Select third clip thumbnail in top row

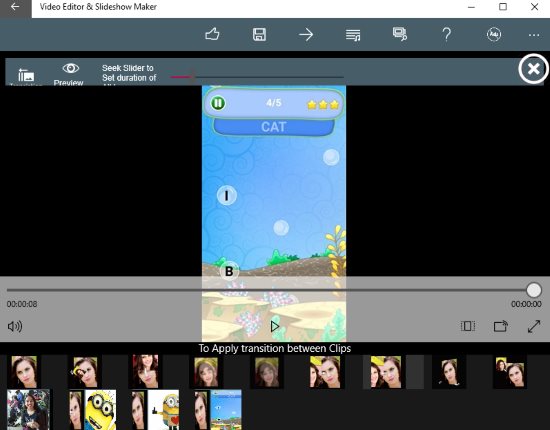coord(145,371)
